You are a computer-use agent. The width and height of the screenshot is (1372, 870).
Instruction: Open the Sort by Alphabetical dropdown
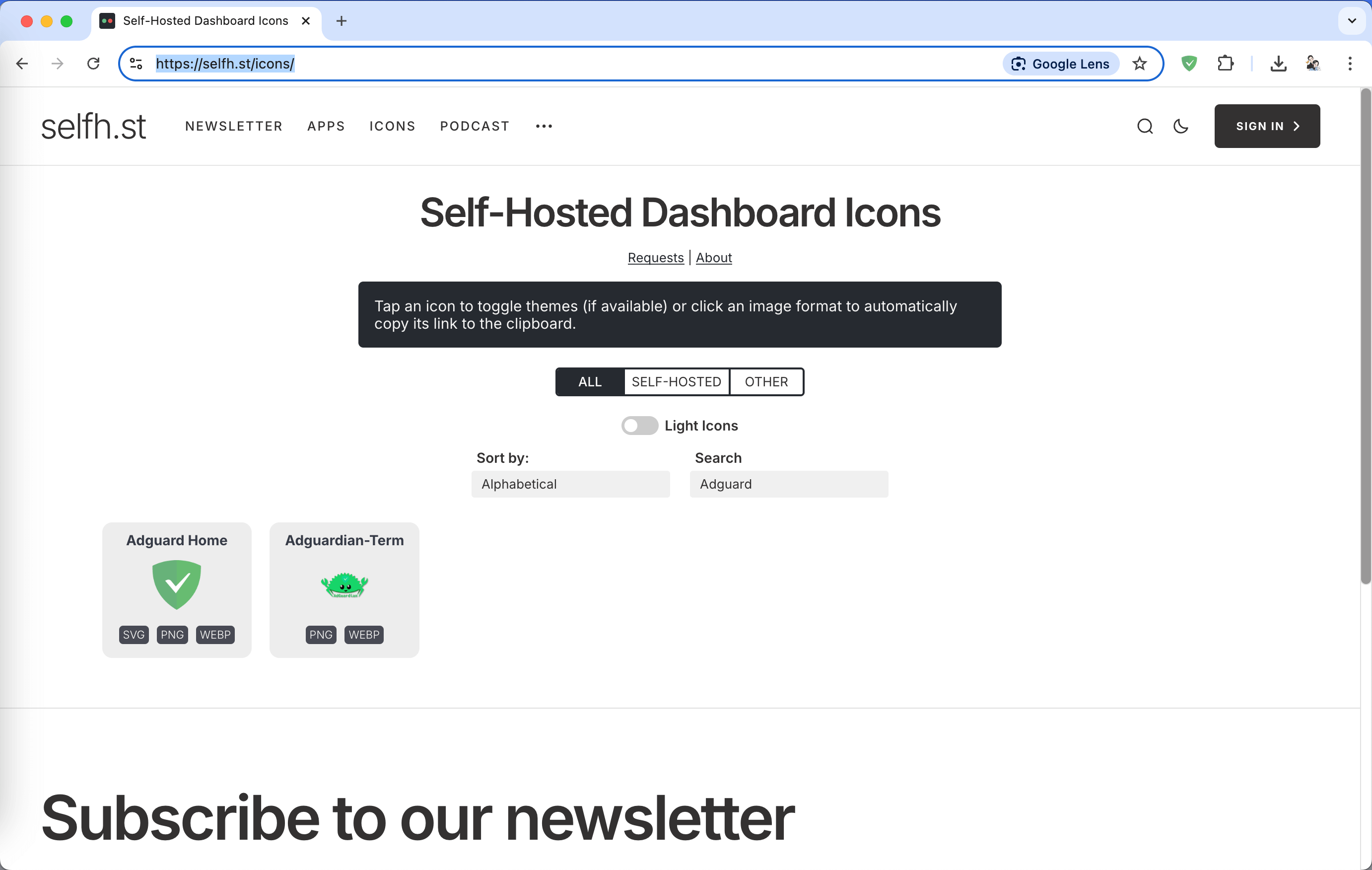click(570, 484)
